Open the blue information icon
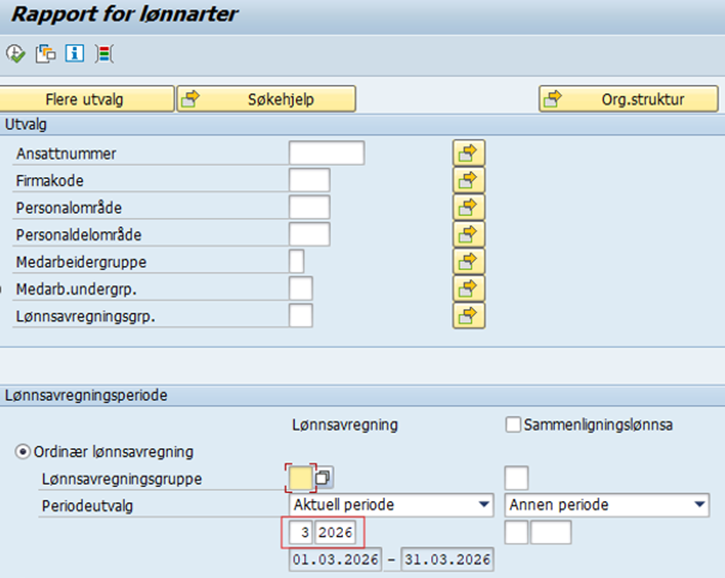This screenshot has width=725, height=578. click(74, 54)
